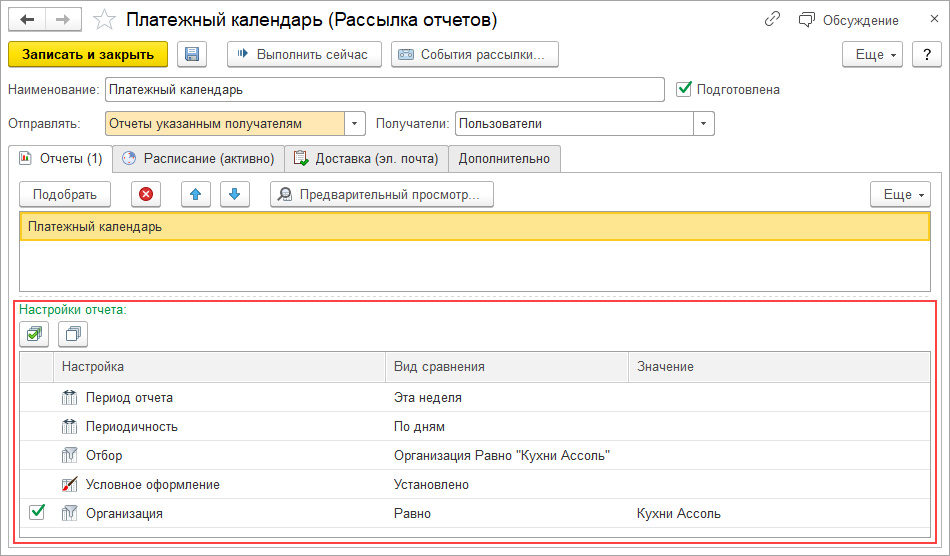Uncheck all report settings icon
Viewport: 950px width, 556px height.
(x=73, y=334)
